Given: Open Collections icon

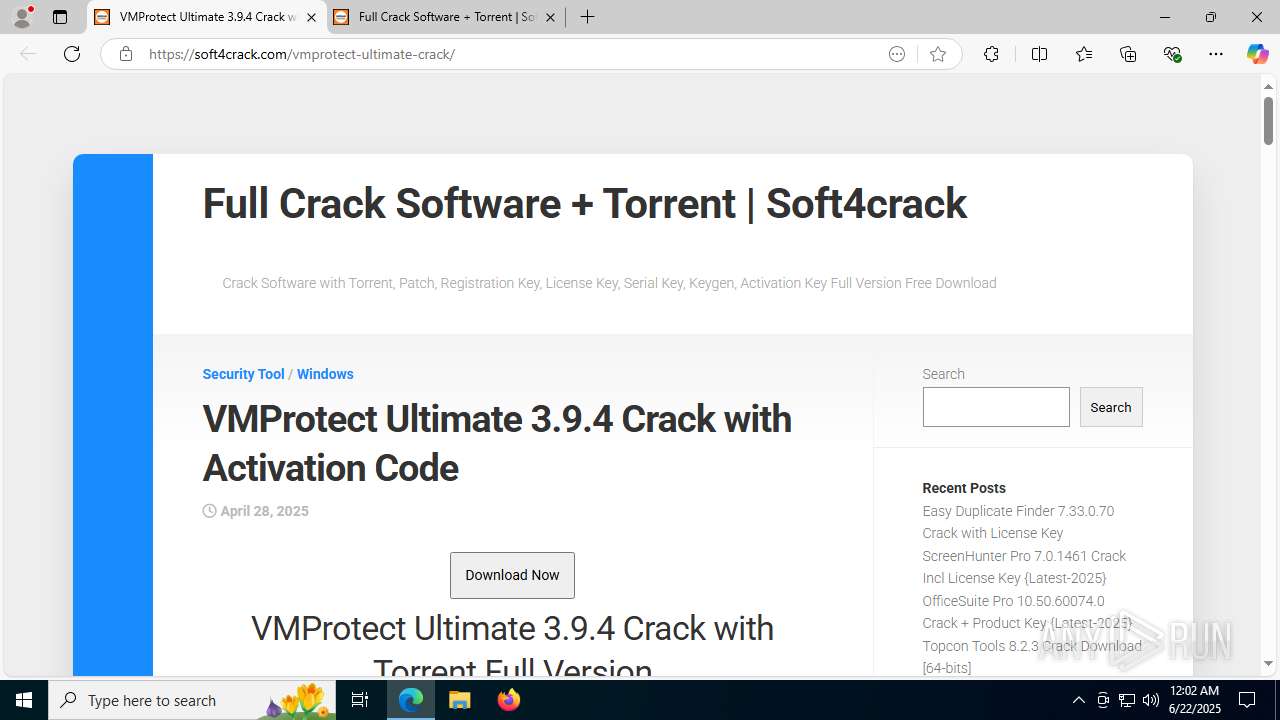Looking at the screenshot, I should [1128, 54].
